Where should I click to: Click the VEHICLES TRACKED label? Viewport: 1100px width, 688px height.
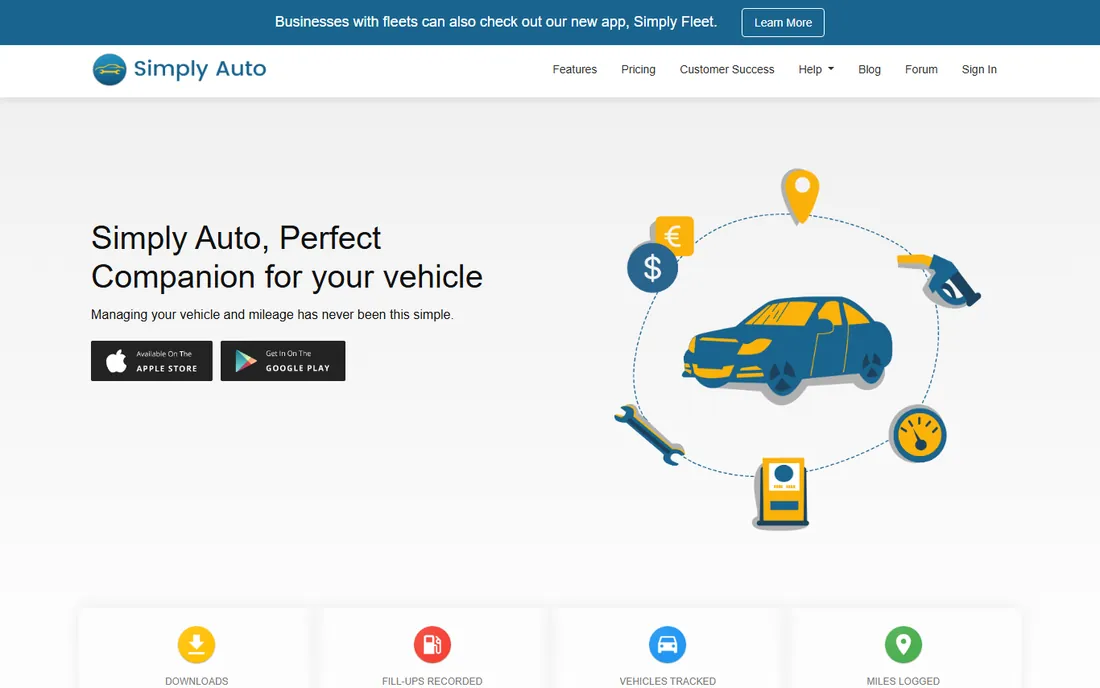pyautogui.click(x=667, y=681)
